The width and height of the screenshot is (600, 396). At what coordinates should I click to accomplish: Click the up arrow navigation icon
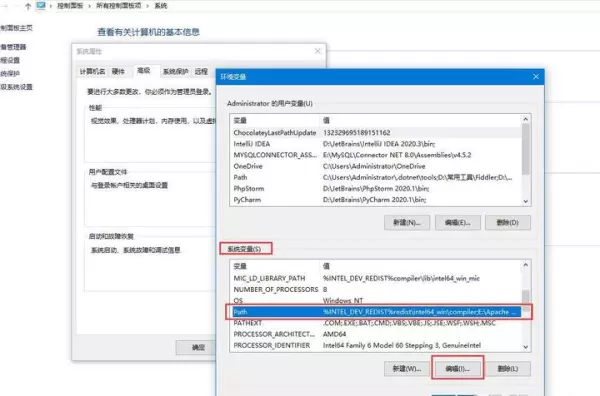pos(28,6)
